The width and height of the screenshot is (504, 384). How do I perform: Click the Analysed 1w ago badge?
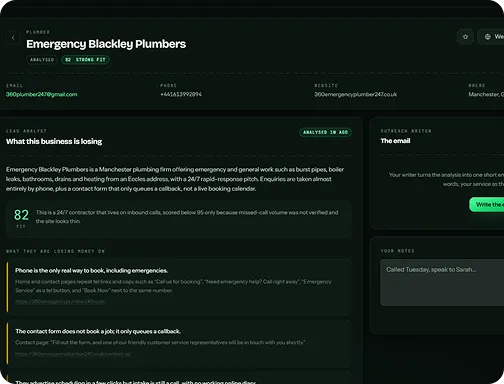325,132
